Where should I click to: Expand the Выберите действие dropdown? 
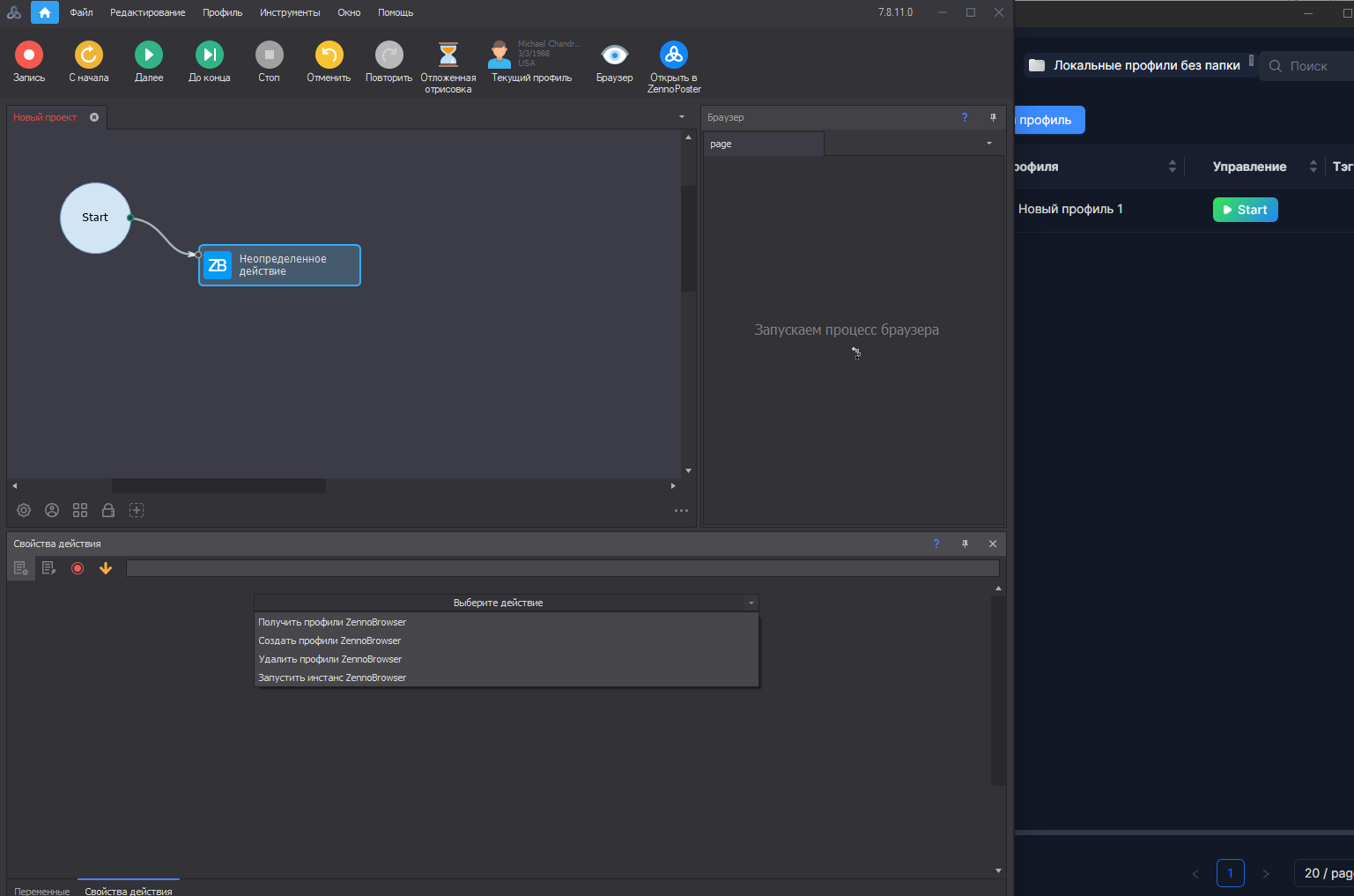(x=506, y=603)
